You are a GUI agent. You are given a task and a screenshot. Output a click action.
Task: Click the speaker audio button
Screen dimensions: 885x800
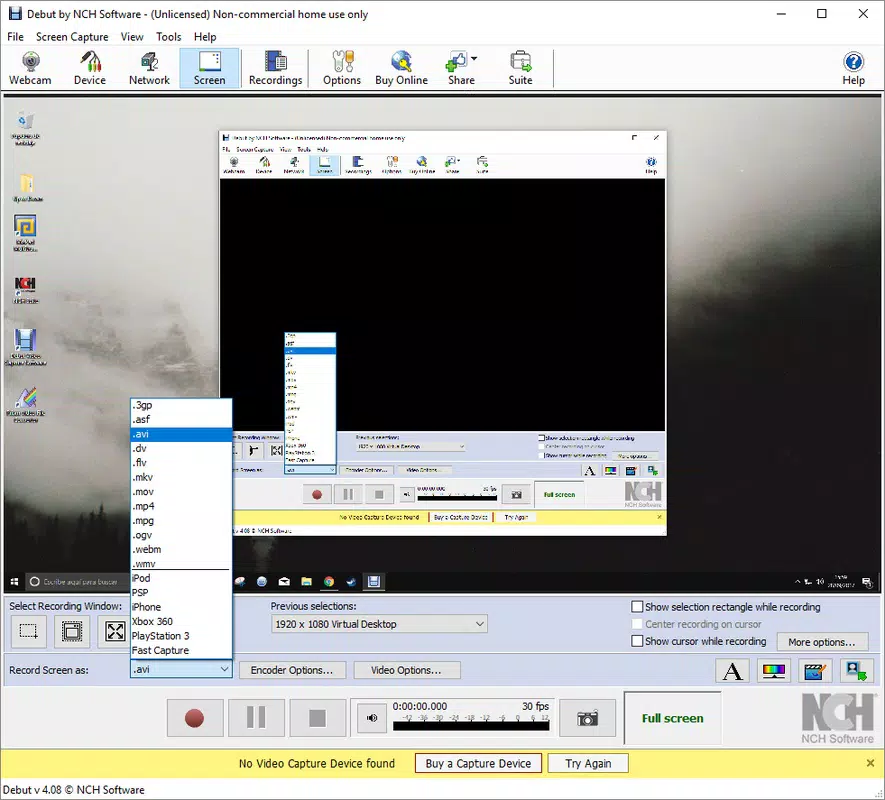tap(372, 718)
